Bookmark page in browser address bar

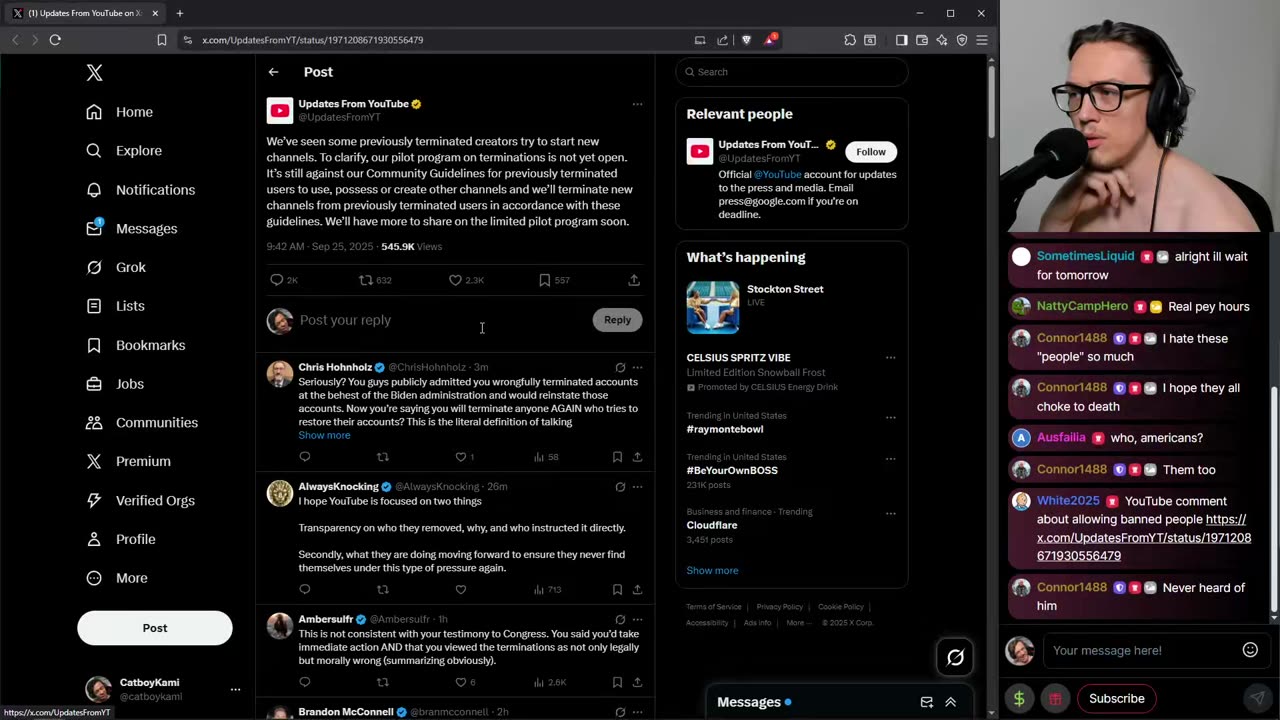point(162,40)
